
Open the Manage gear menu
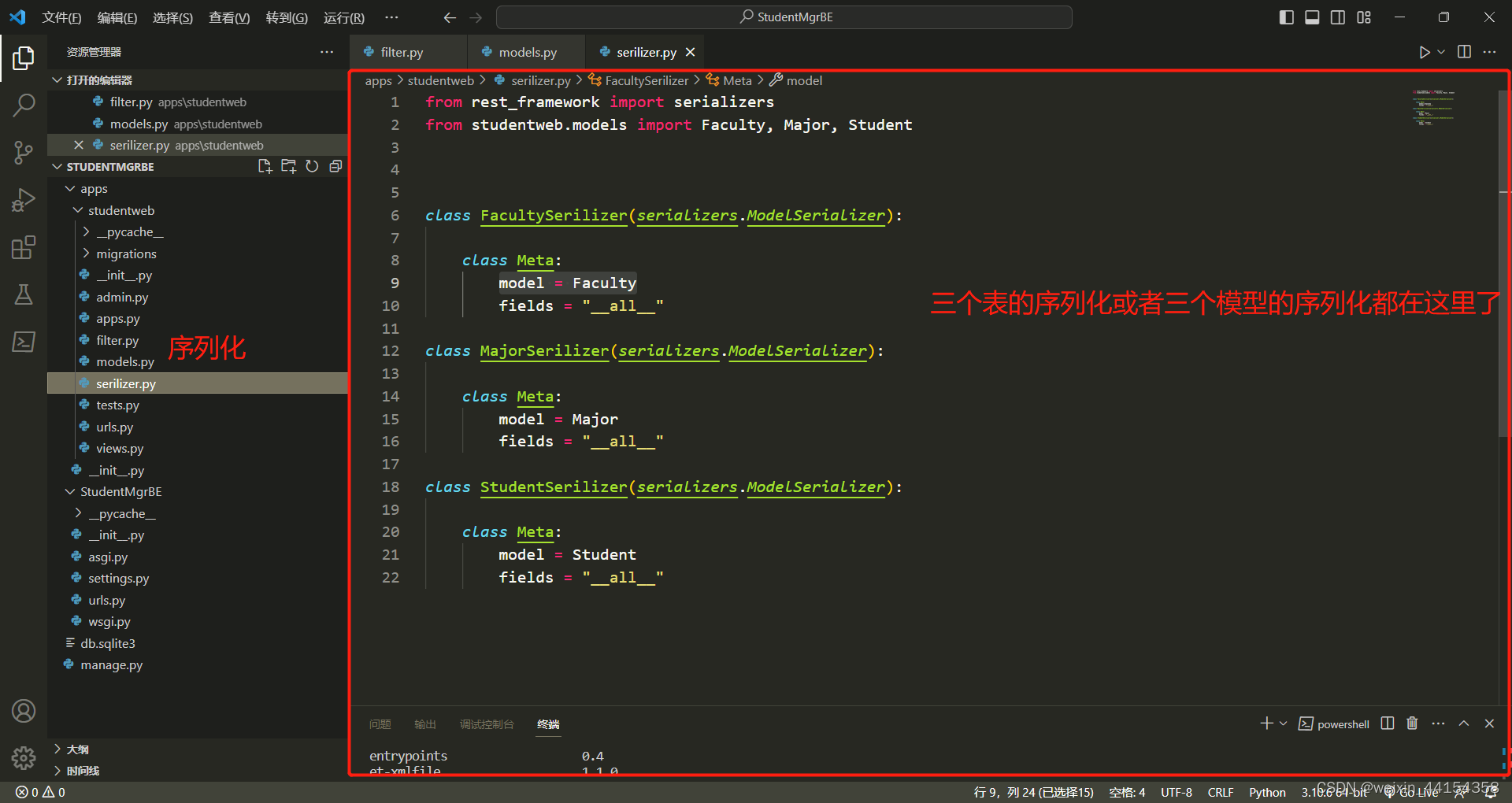(24, 757)
